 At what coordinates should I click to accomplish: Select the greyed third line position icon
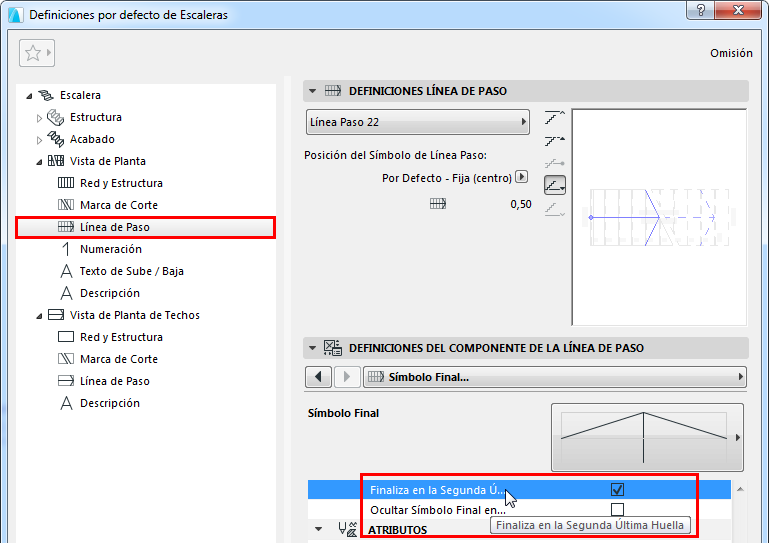click(555, 163)
